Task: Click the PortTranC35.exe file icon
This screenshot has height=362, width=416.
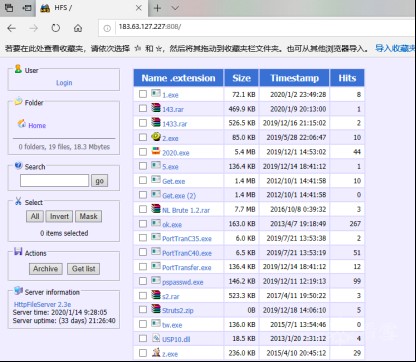Action: [x=156, y=237]
